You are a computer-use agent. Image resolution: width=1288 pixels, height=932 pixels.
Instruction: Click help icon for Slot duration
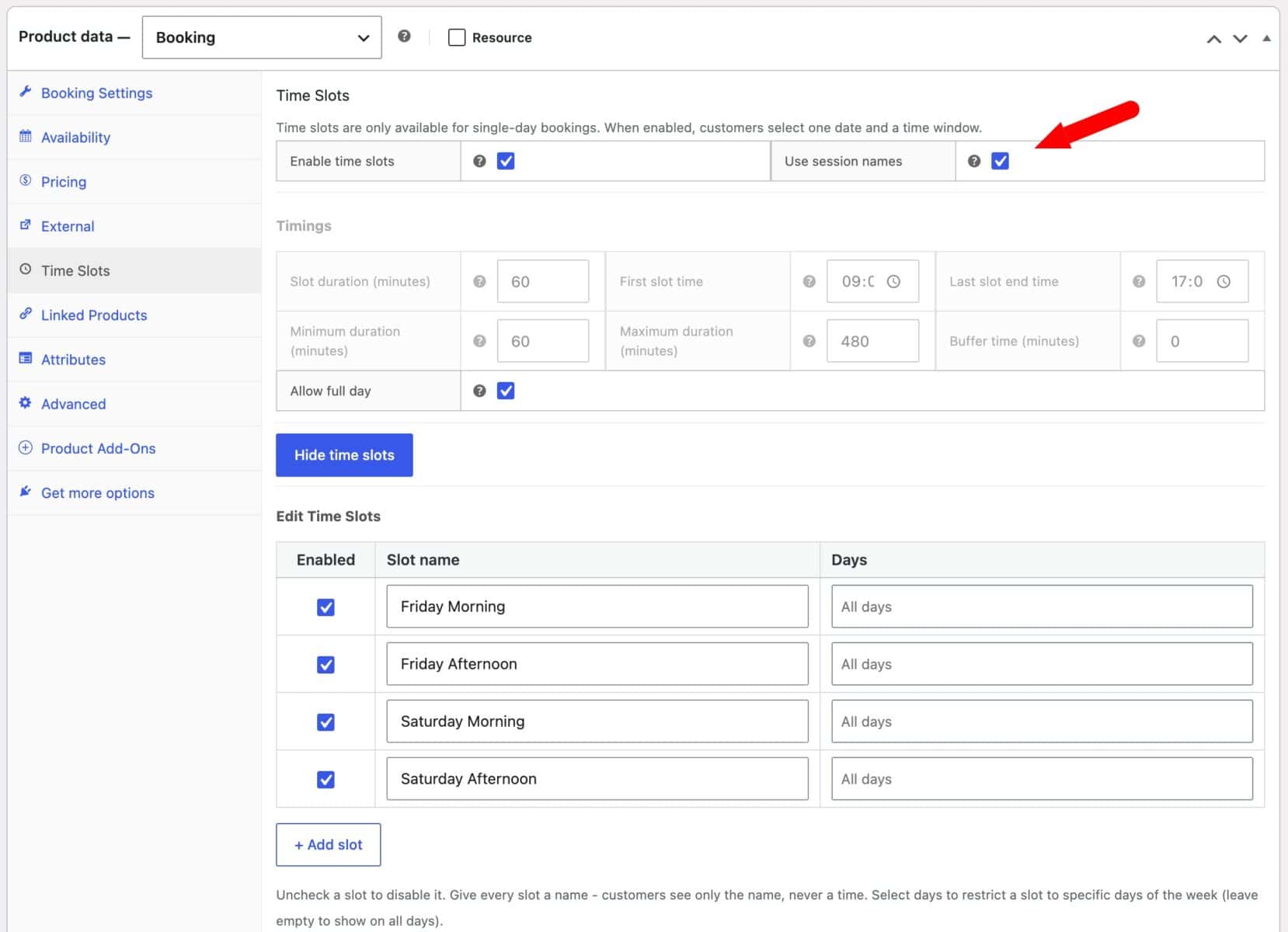pos(479,281)
